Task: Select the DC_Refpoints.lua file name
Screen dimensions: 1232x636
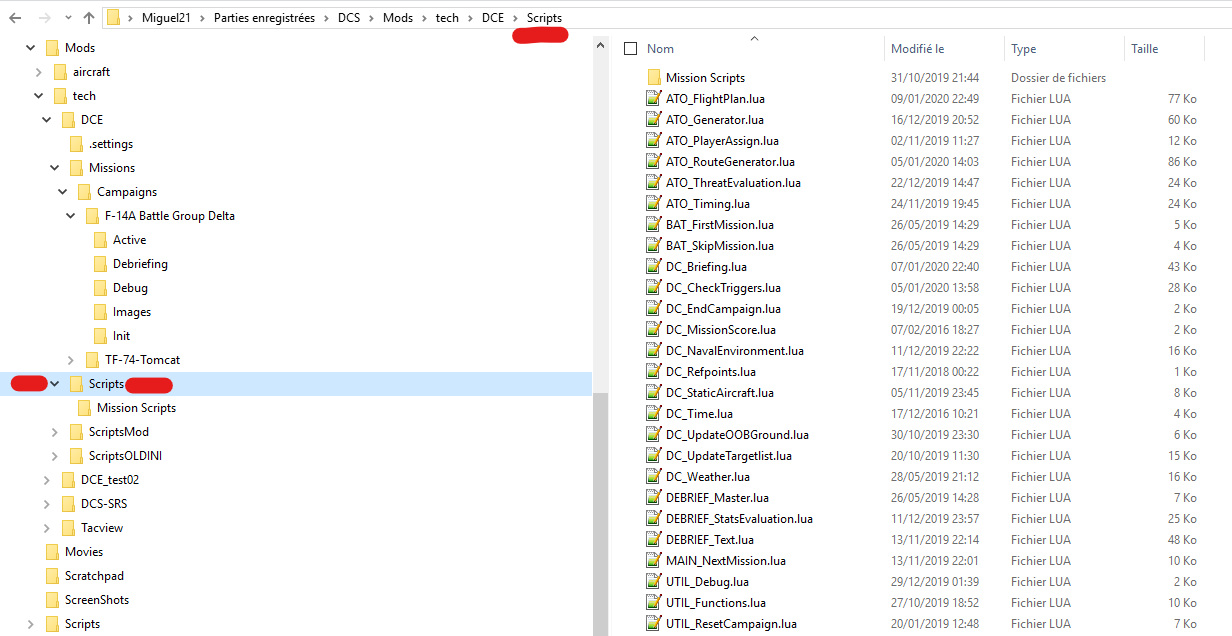Action: click(x=711, y=372)
